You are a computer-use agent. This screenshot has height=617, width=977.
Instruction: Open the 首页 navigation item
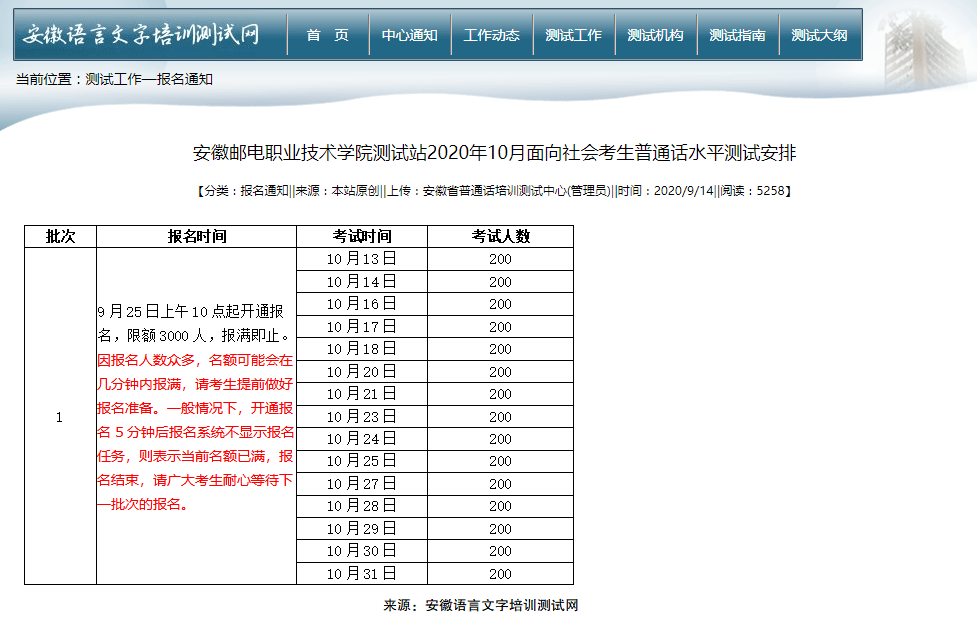click(x=328, y=36)
